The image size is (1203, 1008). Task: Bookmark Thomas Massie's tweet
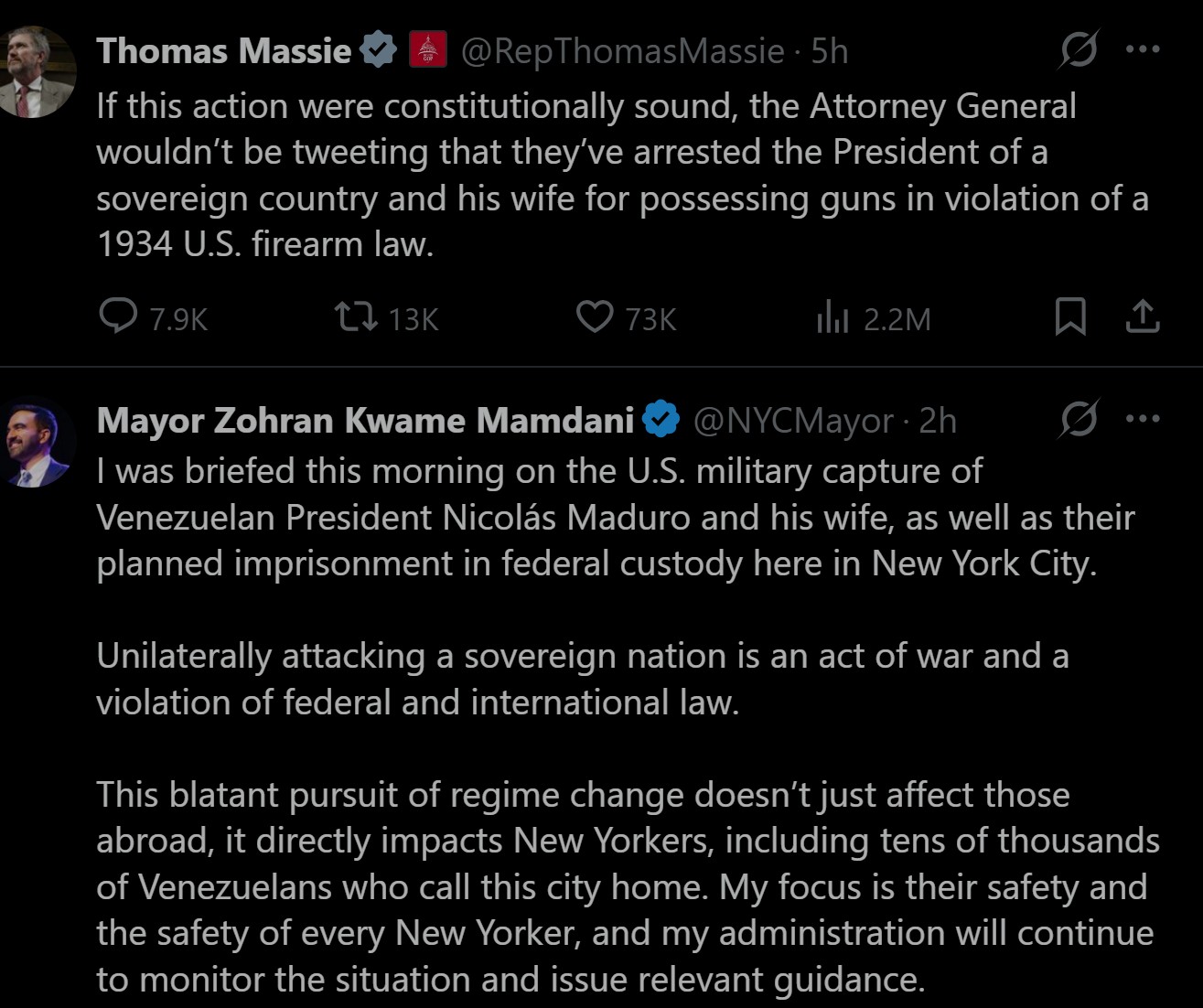tap(1070, 317)
